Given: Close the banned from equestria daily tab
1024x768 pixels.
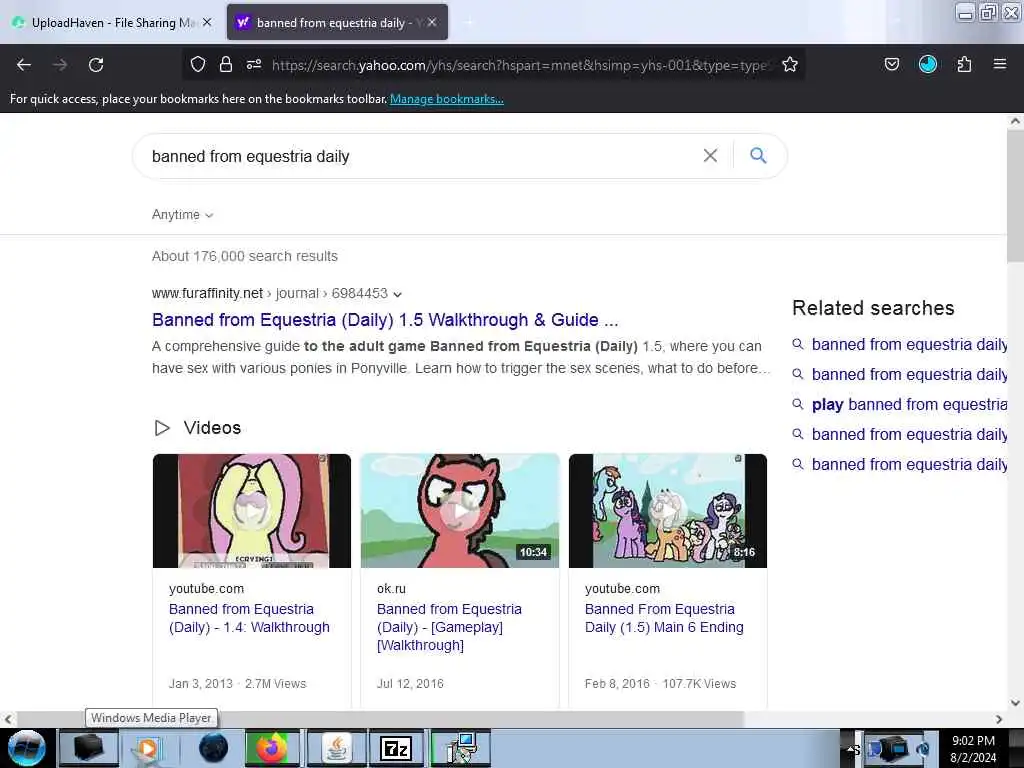Looking at the screenshot, I should (432, 22).
